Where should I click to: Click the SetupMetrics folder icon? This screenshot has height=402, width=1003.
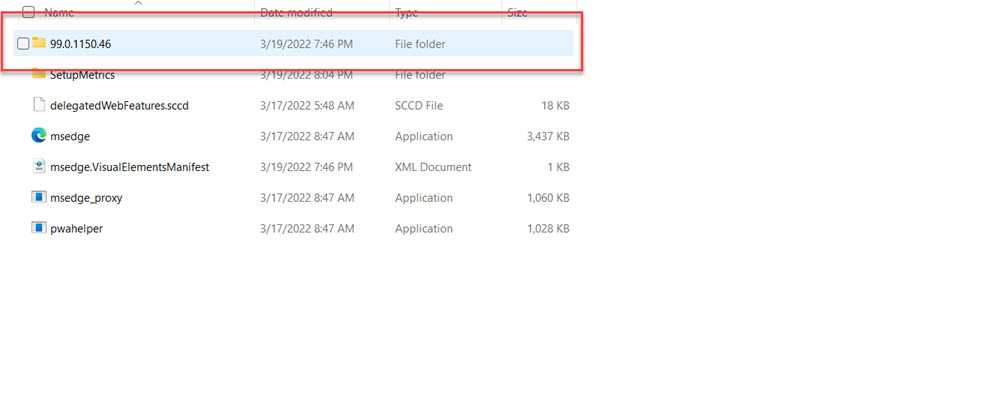pos(39,74)
